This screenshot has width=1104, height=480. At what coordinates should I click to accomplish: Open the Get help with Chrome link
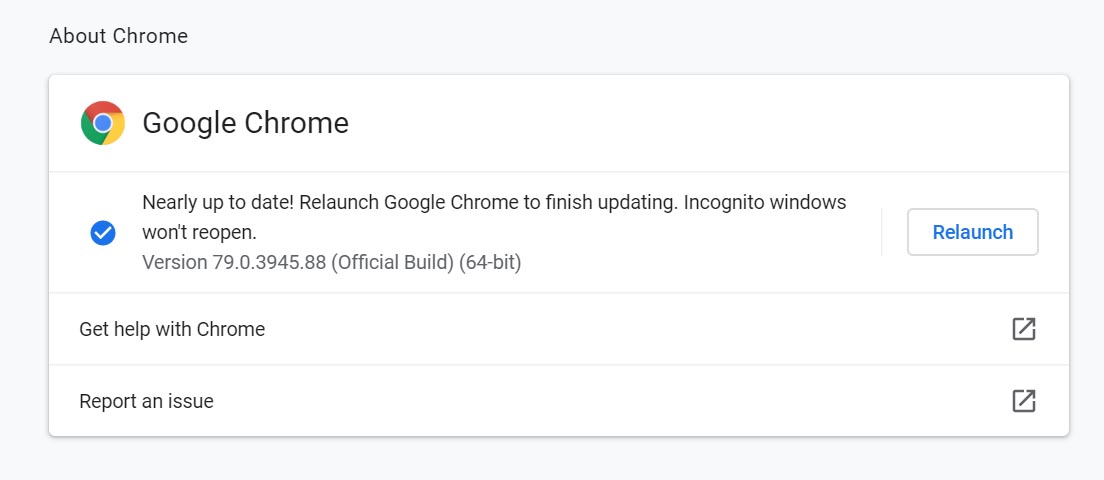pyautogui.click(x=172, y=329)
